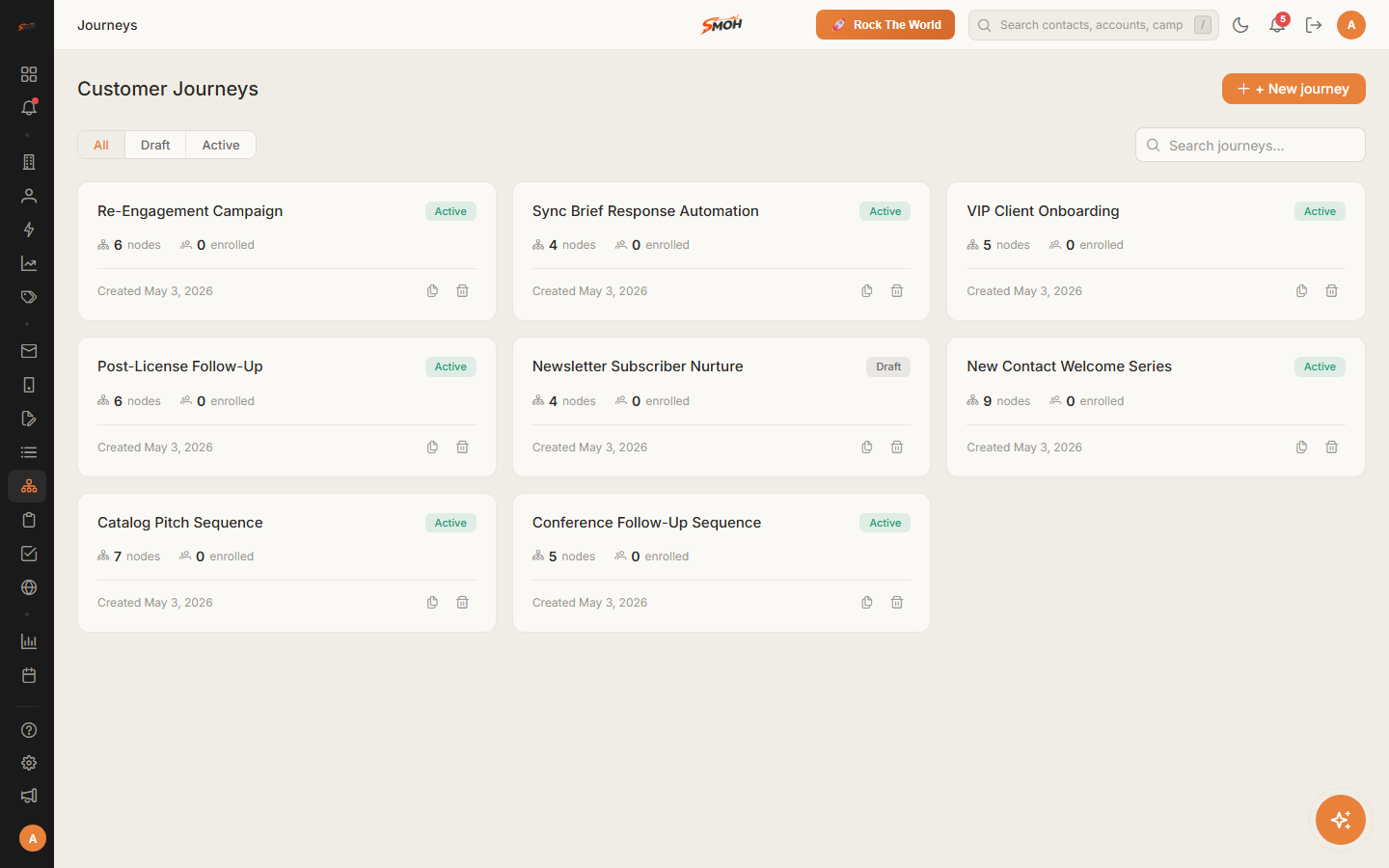The width and height of the screenshot is (1389, 868).
Task: Delete the Catalog Pitch Sequence journey
Action: 462,603
